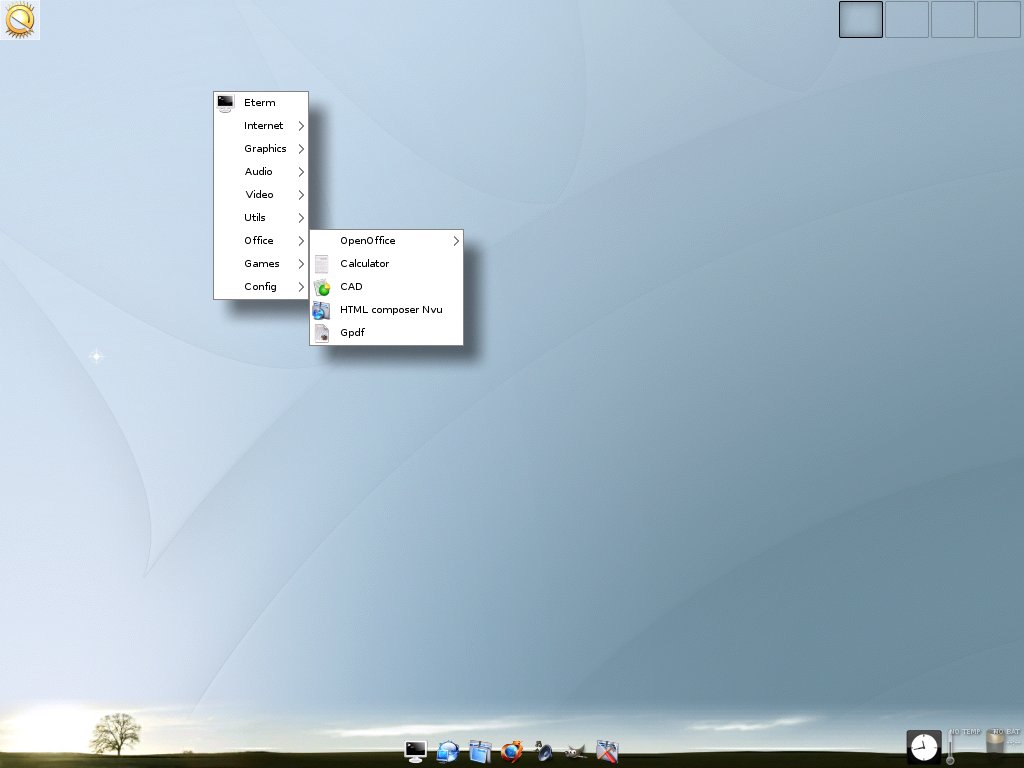Click the Calculator document icon
Viewport: 1024px width, 768px height.
[x=321, y=264]
